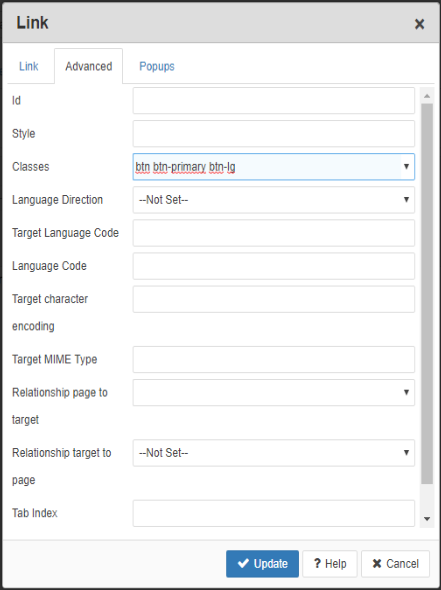Click the Target Language Code field
Screen dimensions: 441x590
[x=274, y=233]
